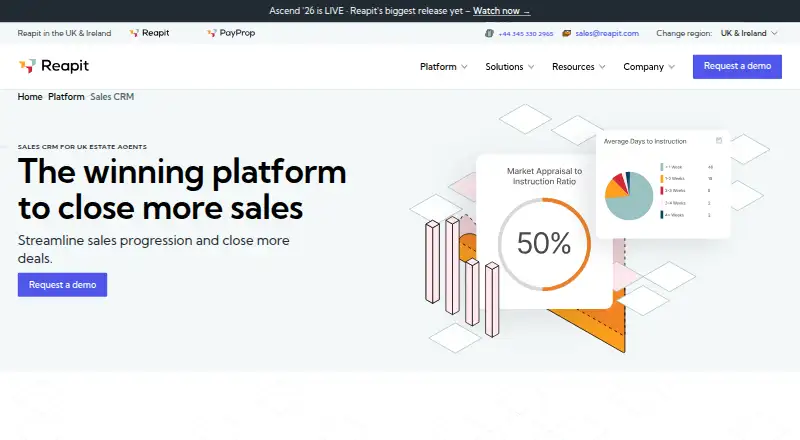The width and height of the screenshot is (800, 440).
Task: Open the sales@reapit.com email link
Action: [x=607, y=33]
